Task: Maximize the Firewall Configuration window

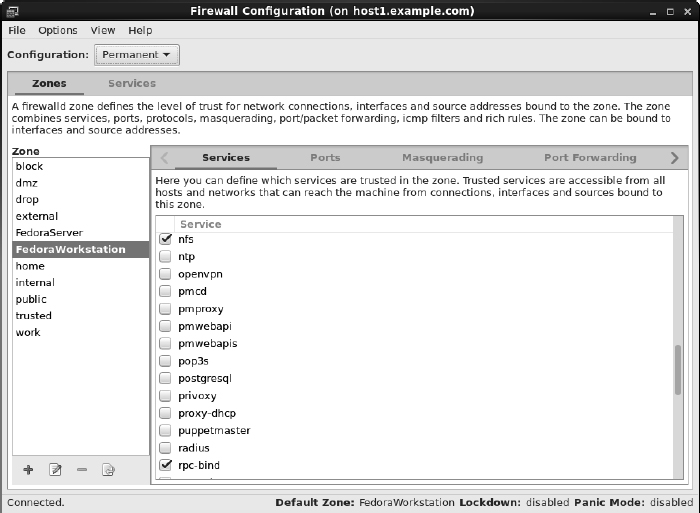Action: 670,12
